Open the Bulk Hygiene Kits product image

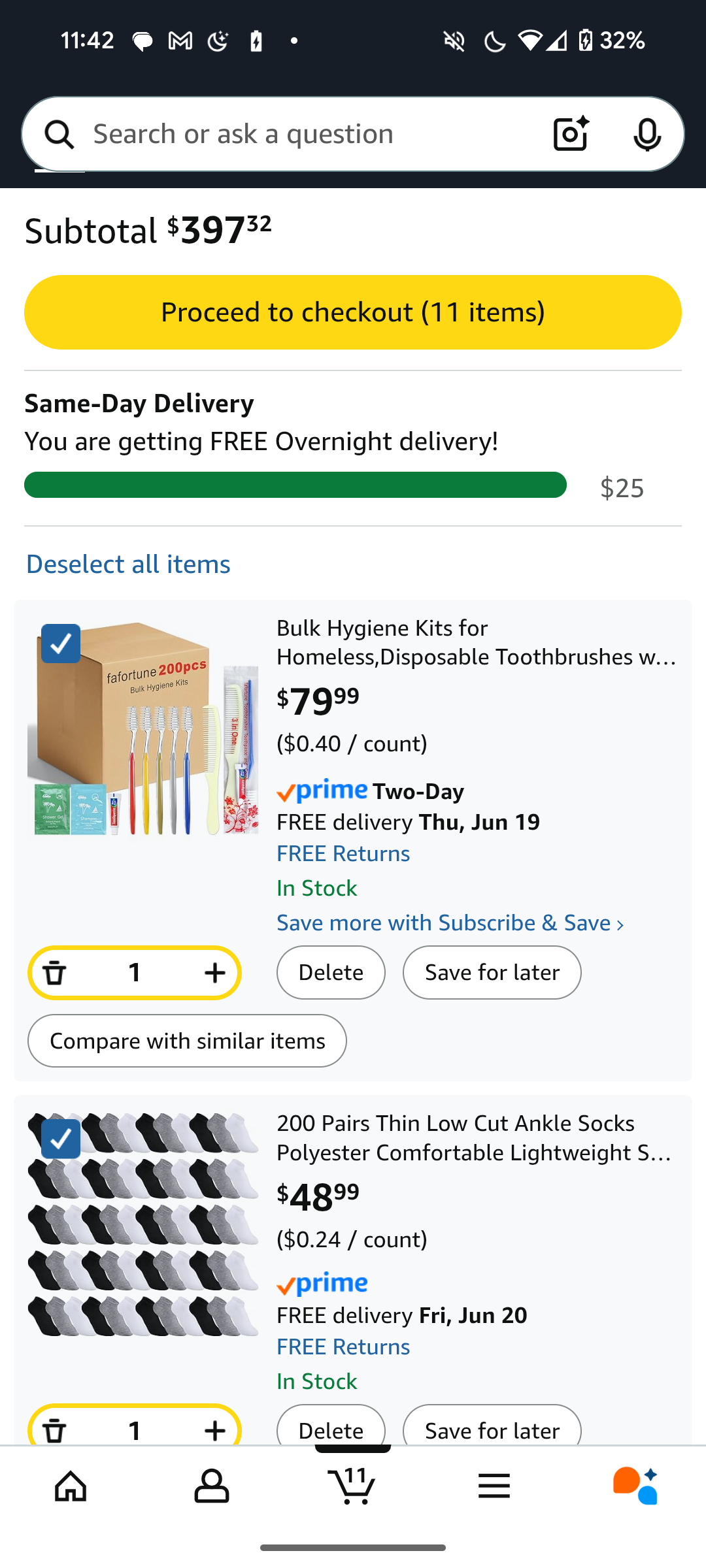click(144, 728)
